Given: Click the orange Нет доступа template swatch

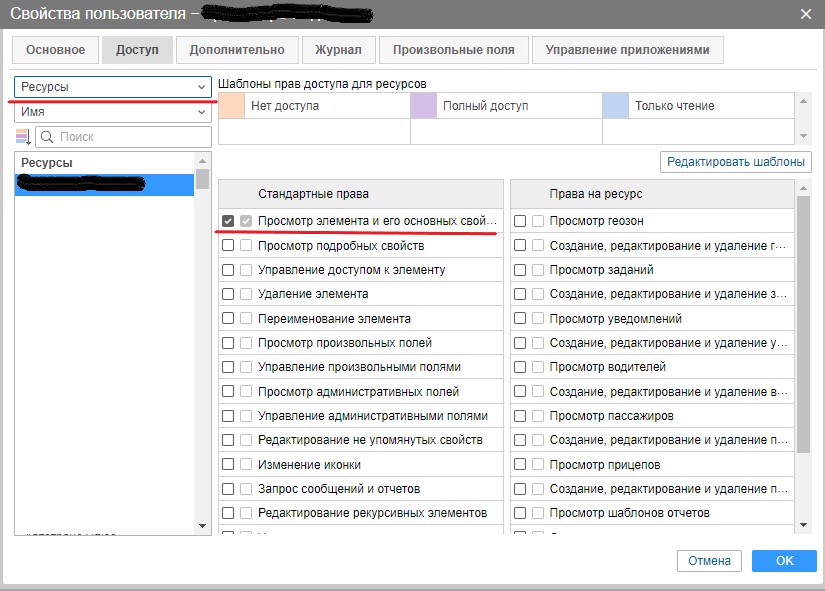Looking at the screenshot, I should 231,105.
